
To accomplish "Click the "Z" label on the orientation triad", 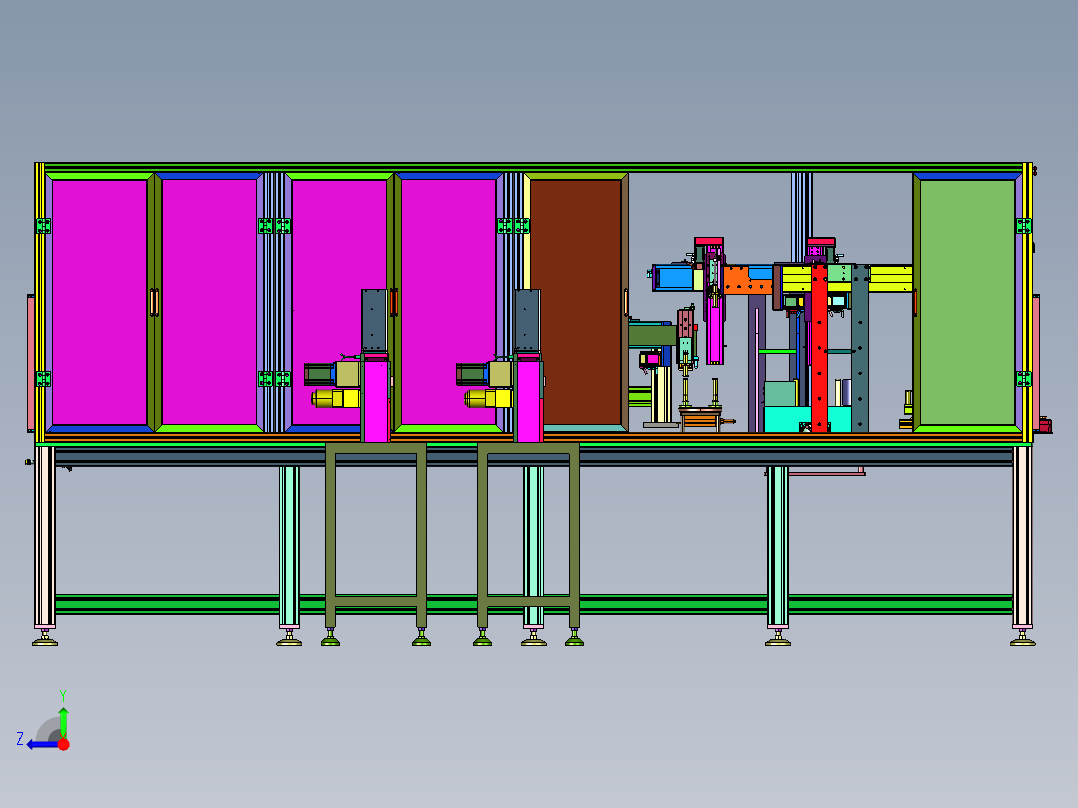I will pyautogui.click(x=20, y=739).
